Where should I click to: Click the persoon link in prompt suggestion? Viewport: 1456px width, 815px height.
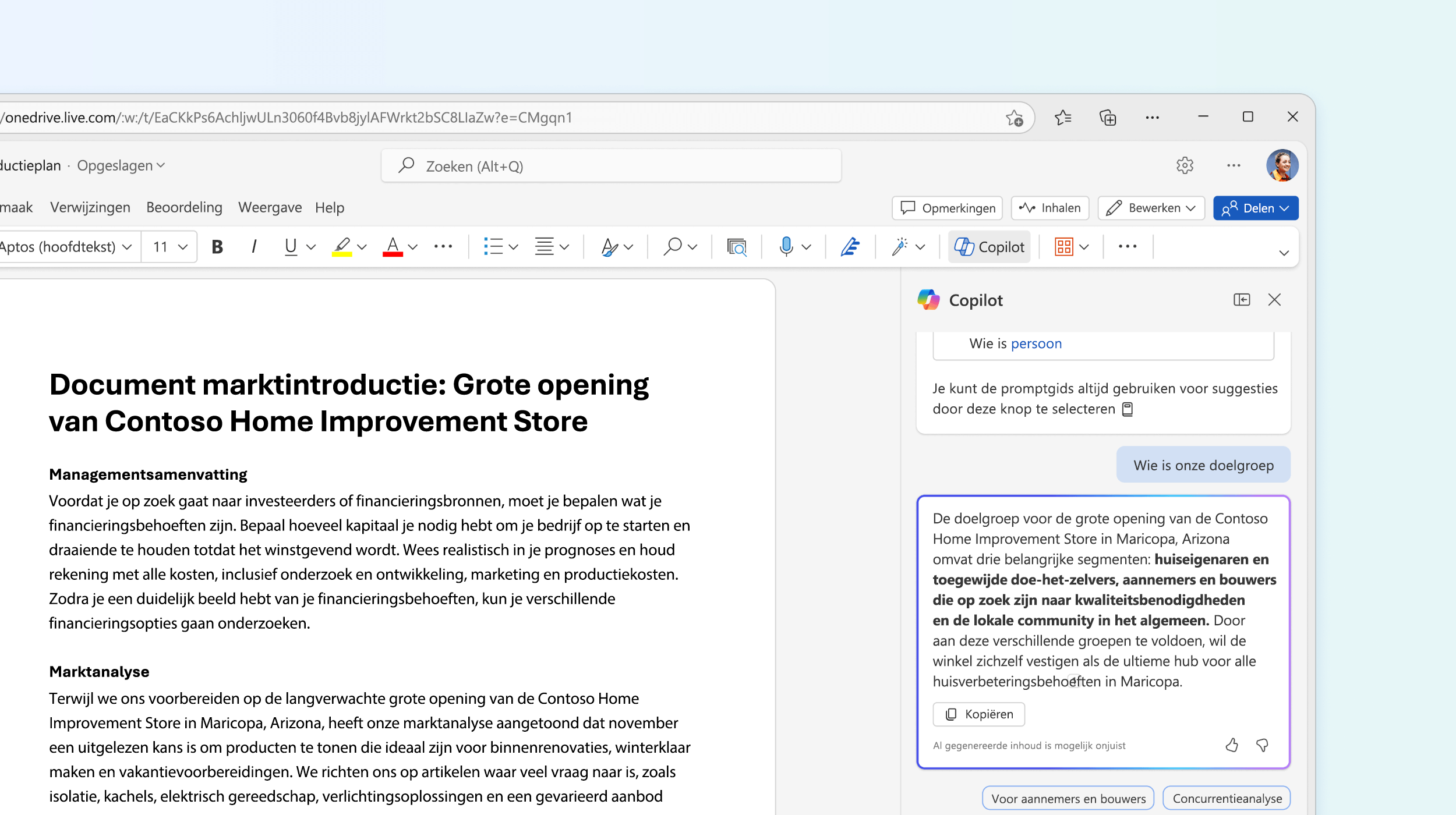coord(1036,343)
